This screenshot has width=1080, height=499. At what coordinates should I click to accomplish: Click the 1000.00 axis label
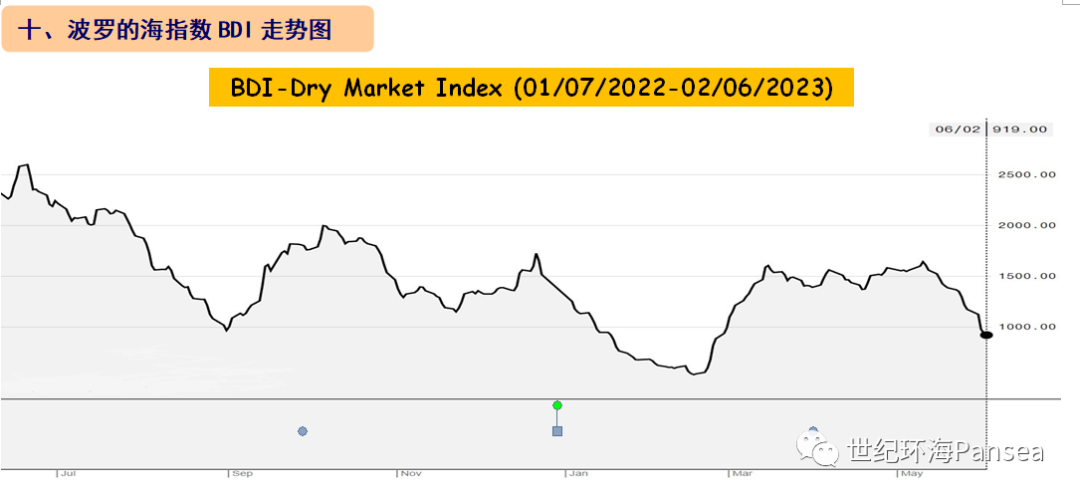[1026, 327]
